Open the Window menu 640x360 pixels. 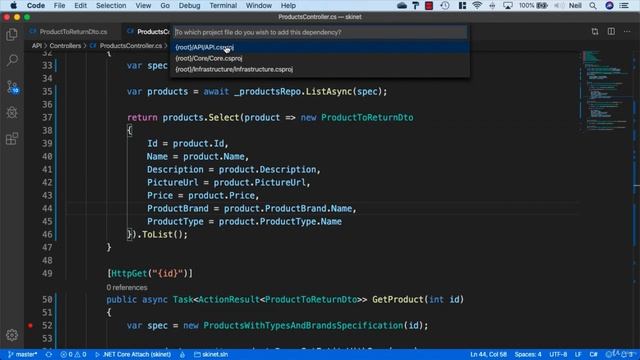[258, 5]
